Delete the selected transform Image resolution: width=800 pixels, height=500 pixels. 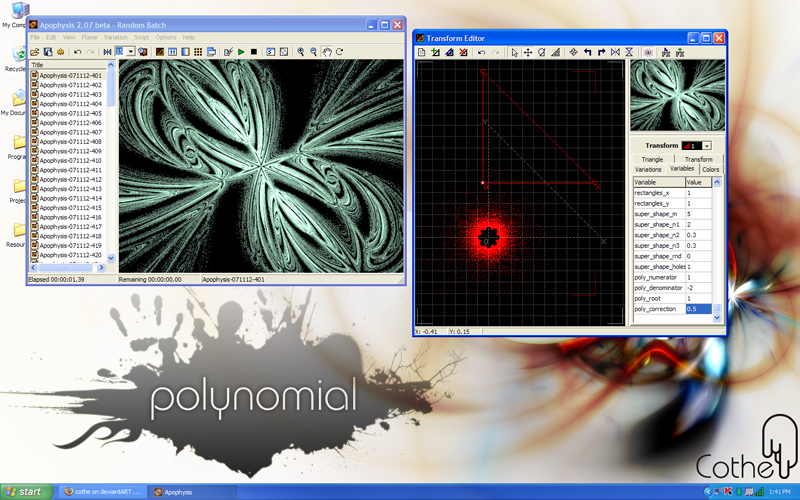point(463,52)
